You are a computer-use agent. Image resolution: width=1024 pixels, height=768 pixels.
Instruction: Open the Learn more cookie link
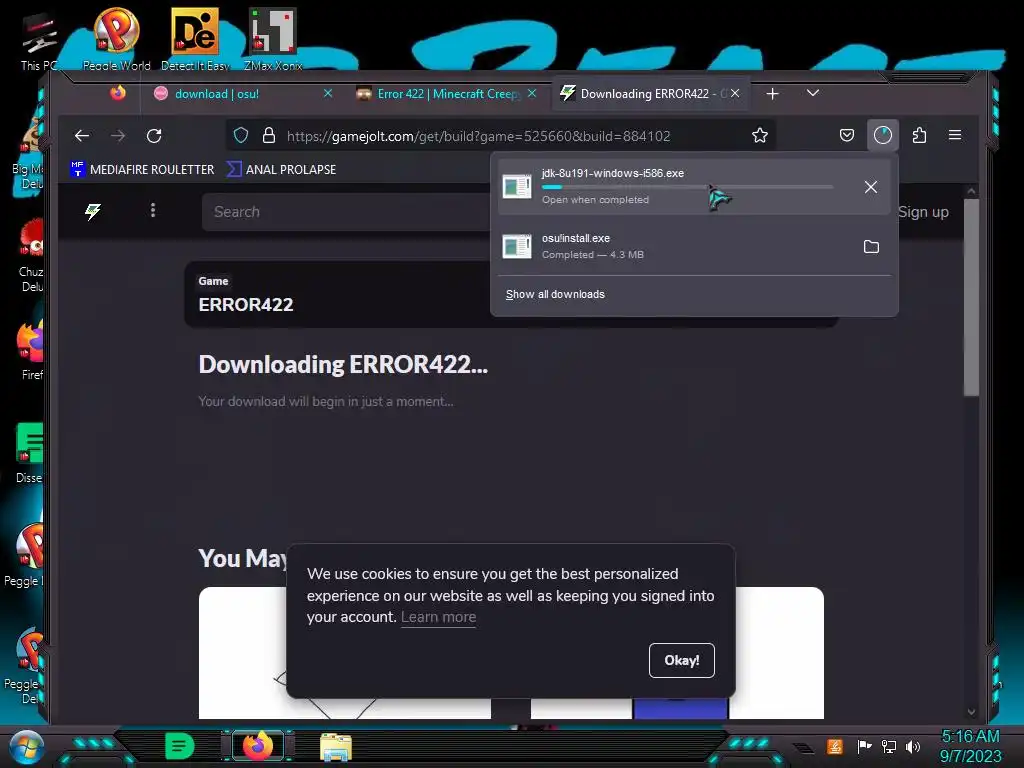(438, 617)
